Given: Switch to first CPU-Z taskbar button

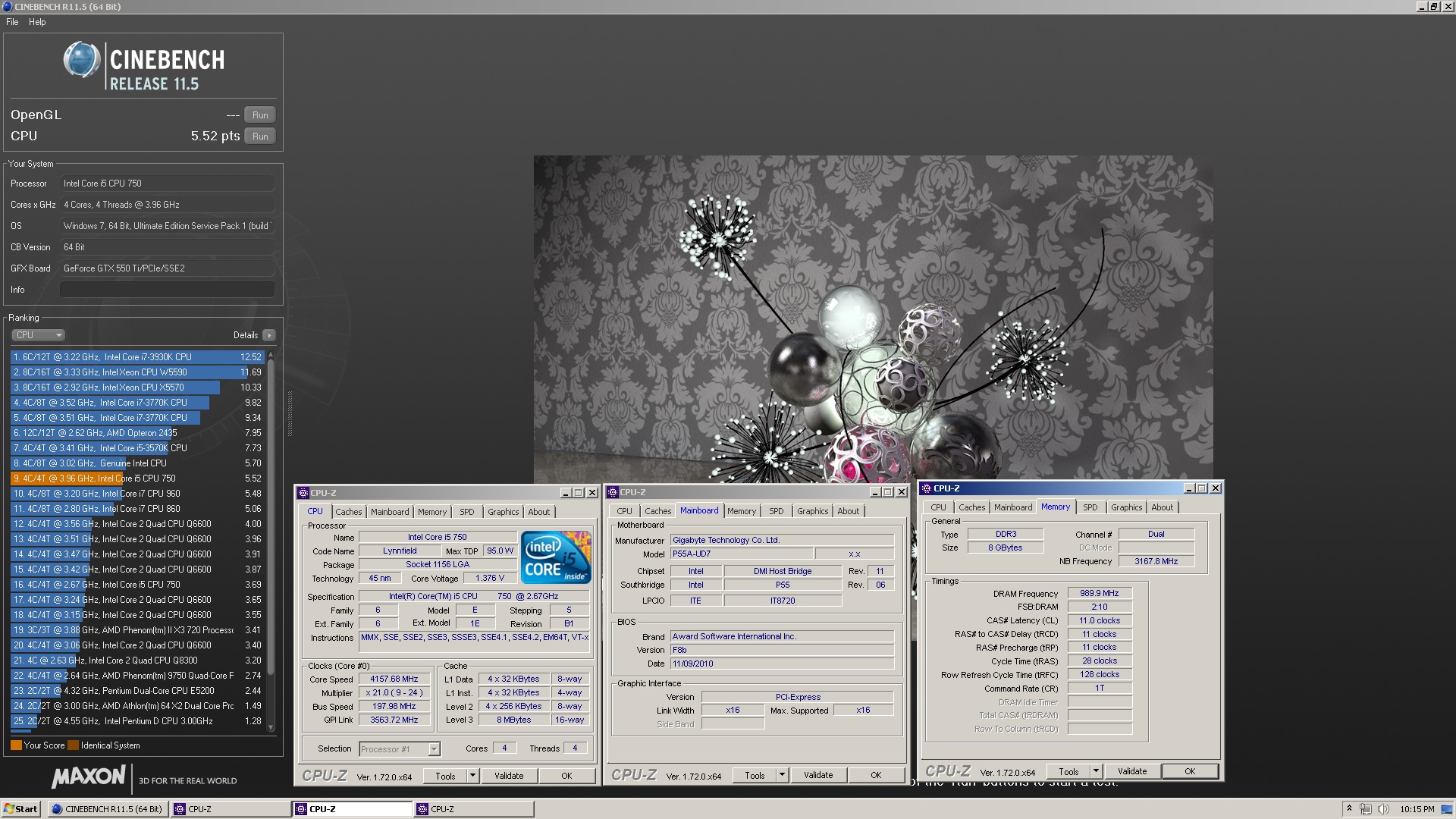Looking at the screenshot, I should click(230, 809).
